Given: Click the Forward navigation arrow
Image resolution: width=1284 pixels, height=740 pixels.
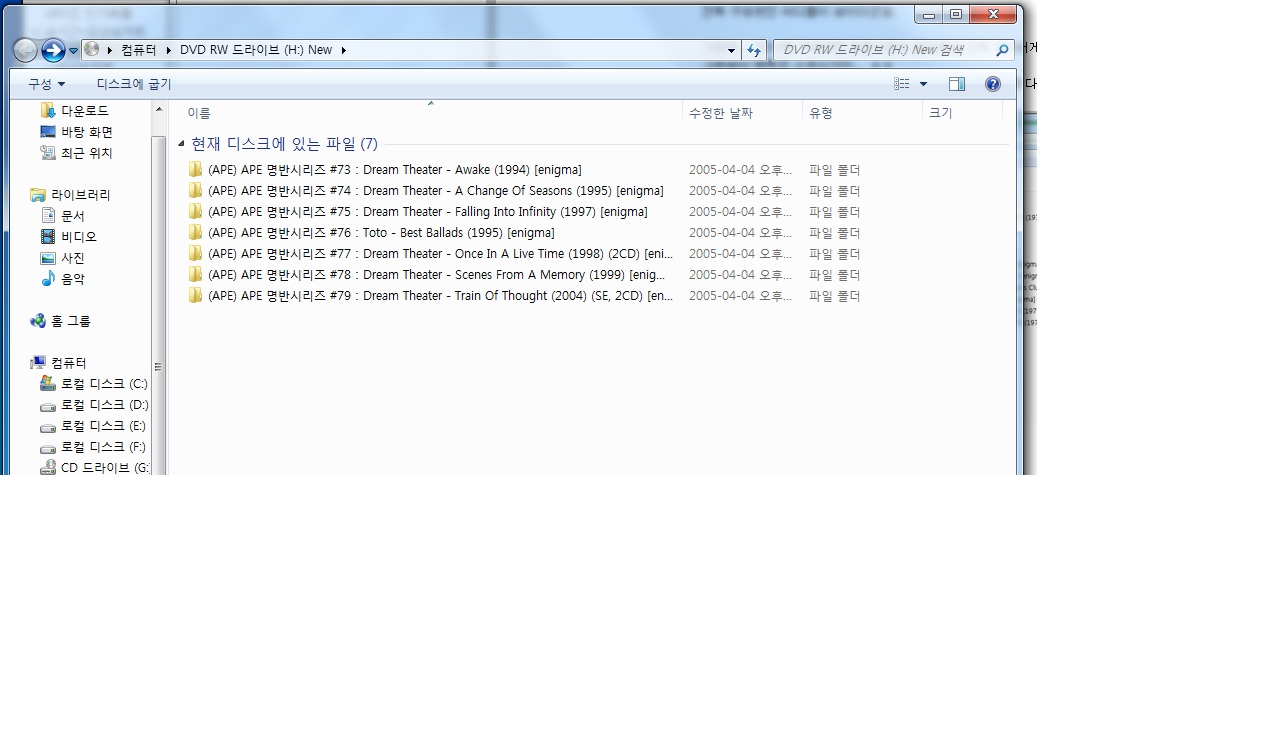Looking at the screenshot, I should click(x=53, y=50).
